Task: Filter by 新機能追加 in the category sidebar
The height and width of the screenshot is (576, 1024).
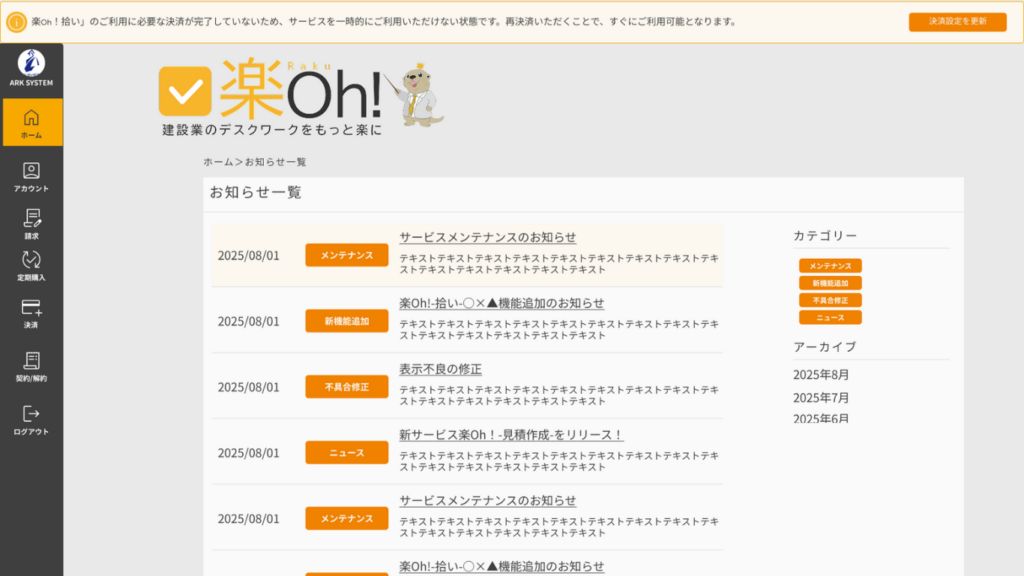Action: coord(830,283)
